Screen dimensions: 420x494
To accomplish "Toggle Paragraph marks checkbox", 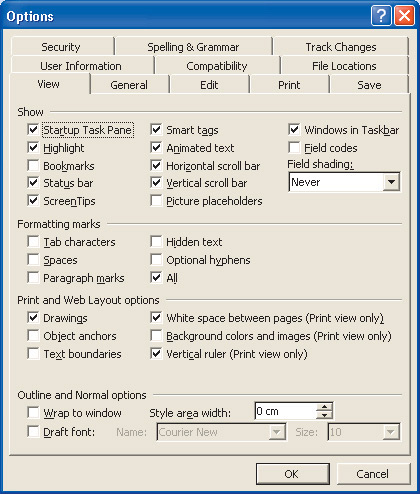I will (x=33, y=277).
